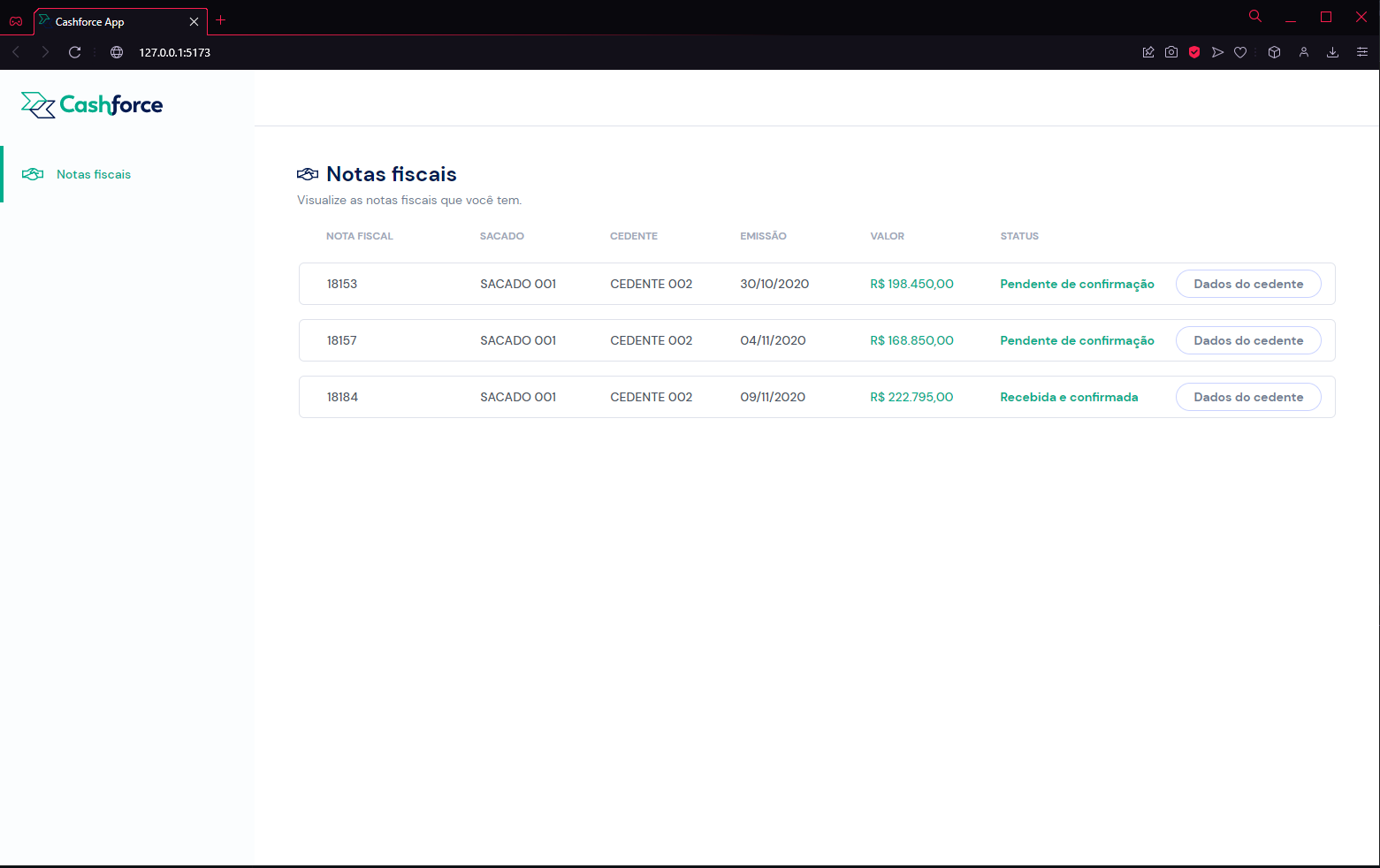Screen dimensions: 1380x868
Task: Click nota fiscal number 18153
Action: [342, 284]
